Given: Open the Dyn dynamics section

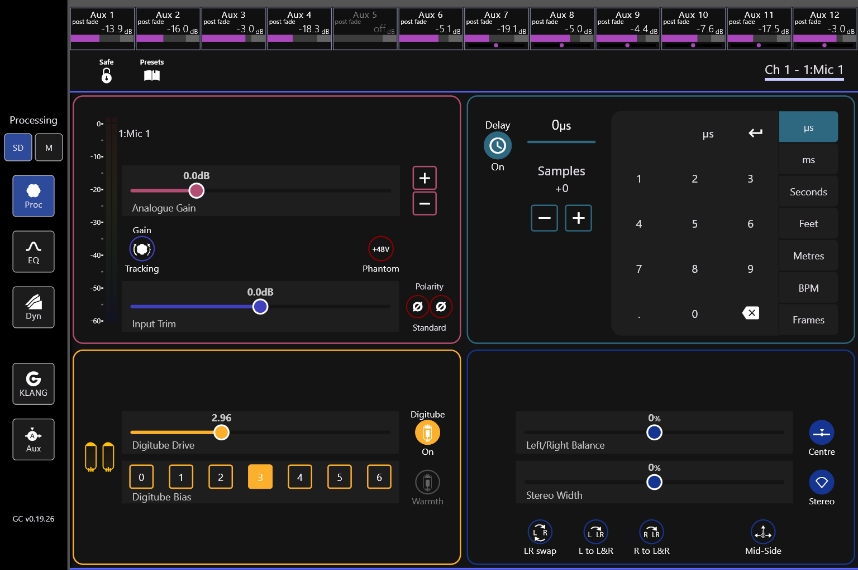Looking at the screenshot, I should coord(33,307).
